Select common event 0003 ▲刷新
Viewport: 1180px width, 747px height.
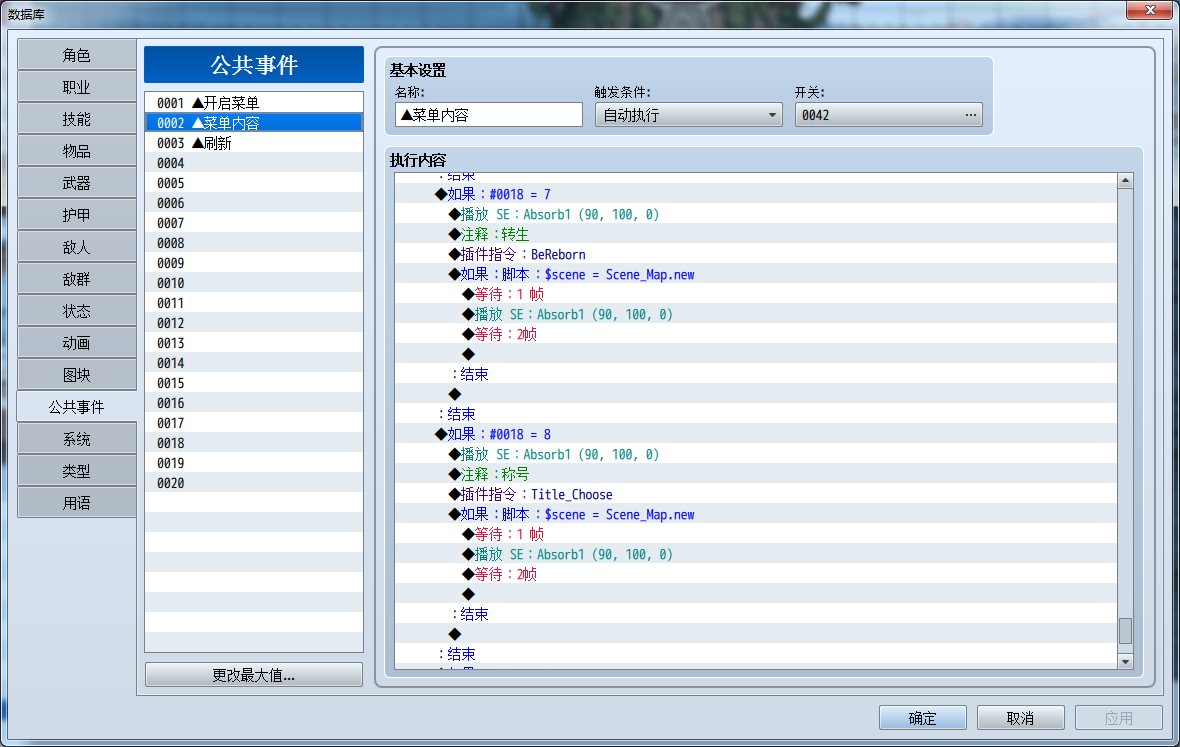pyautogui.click(x=254, y=143)
